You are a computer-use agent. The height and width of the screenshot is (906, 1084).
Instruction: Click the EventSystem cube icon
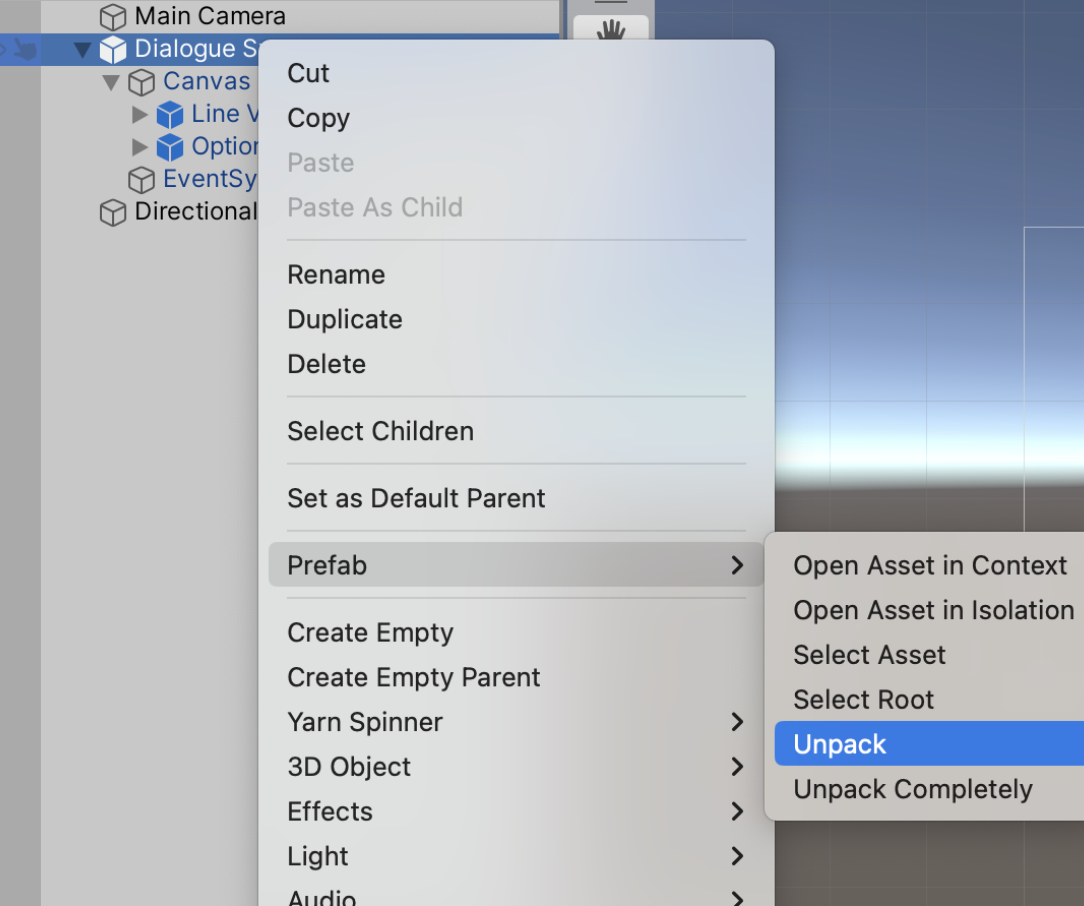click(x=142, y=180)
